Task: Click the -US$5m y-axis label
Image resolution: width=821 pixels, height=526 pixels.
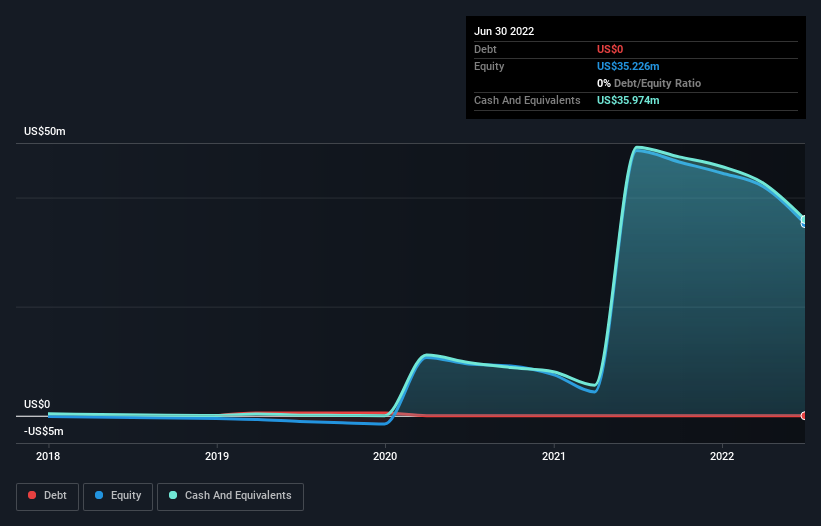Action: pos(43,431)
